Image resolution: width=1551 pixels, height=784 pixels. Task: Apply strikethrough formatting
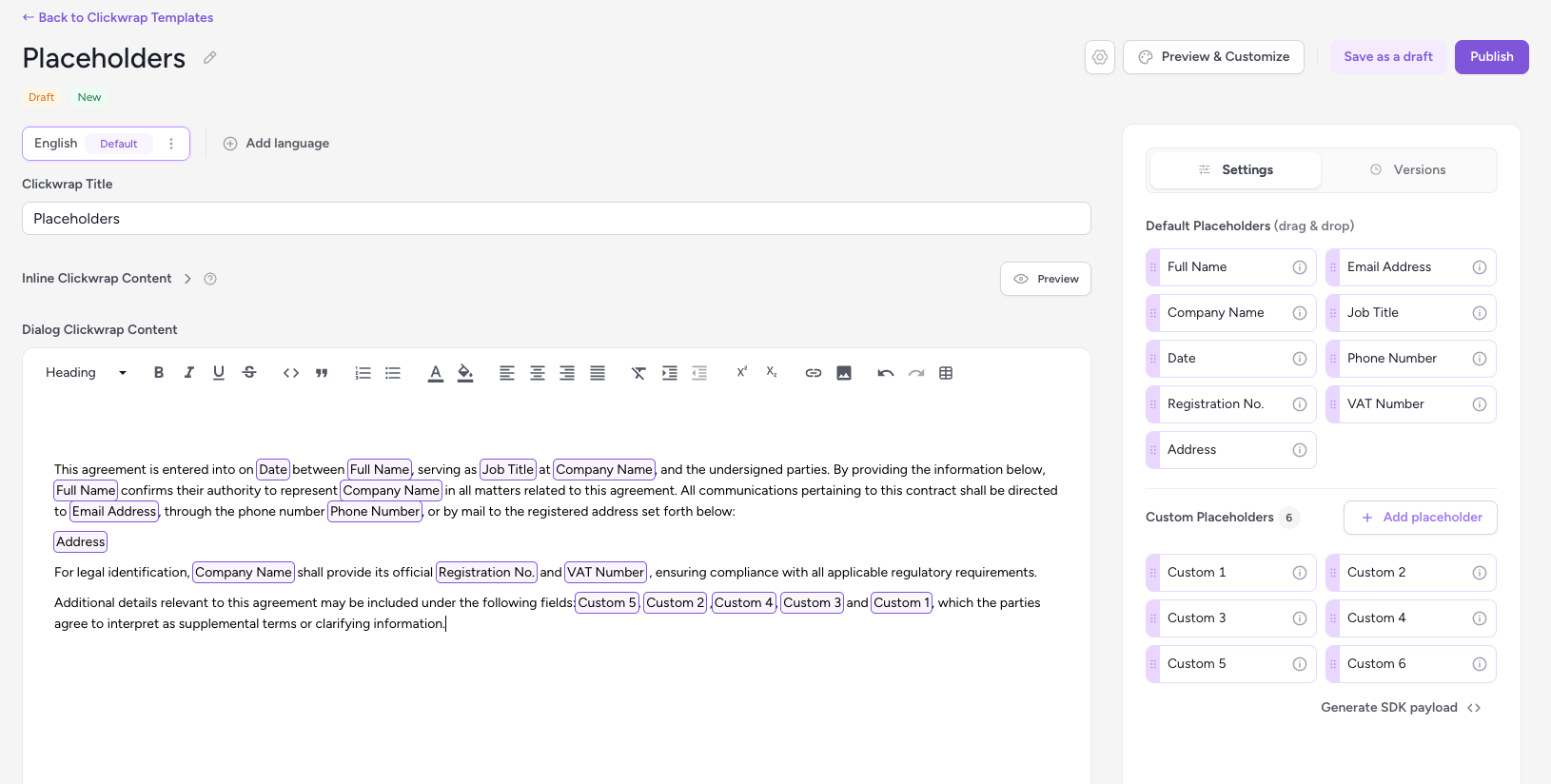tap(249, 373)
